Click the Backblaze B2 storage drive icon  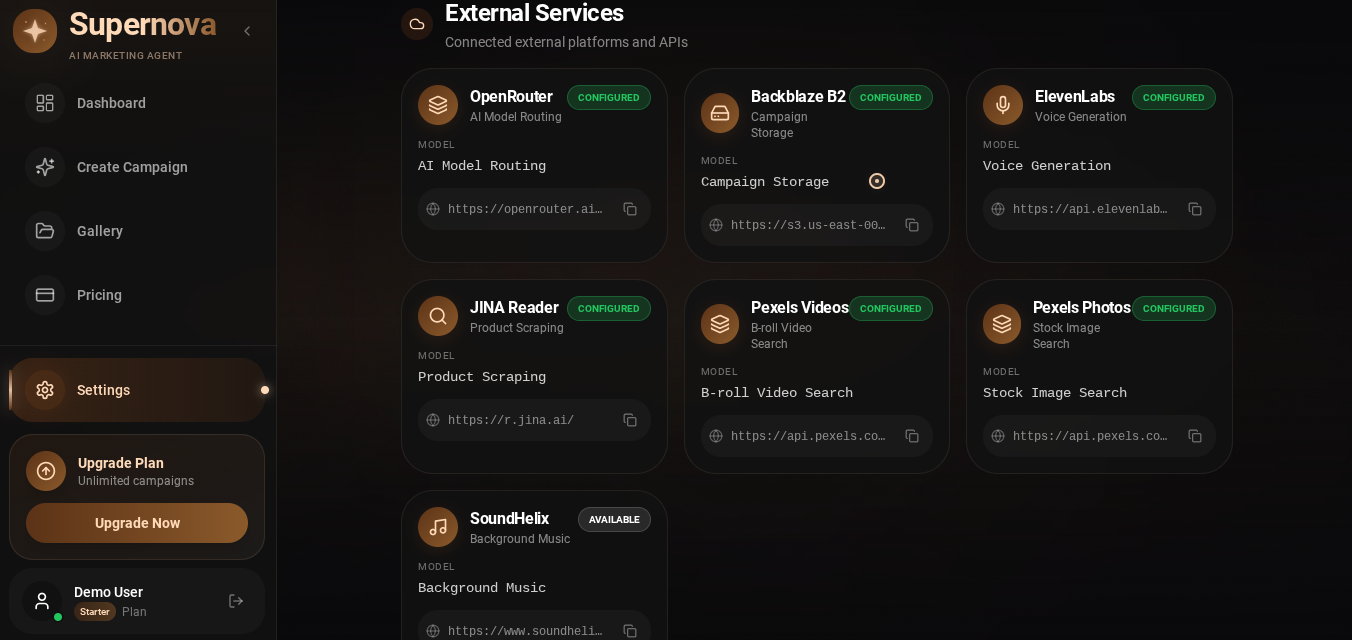720,113
